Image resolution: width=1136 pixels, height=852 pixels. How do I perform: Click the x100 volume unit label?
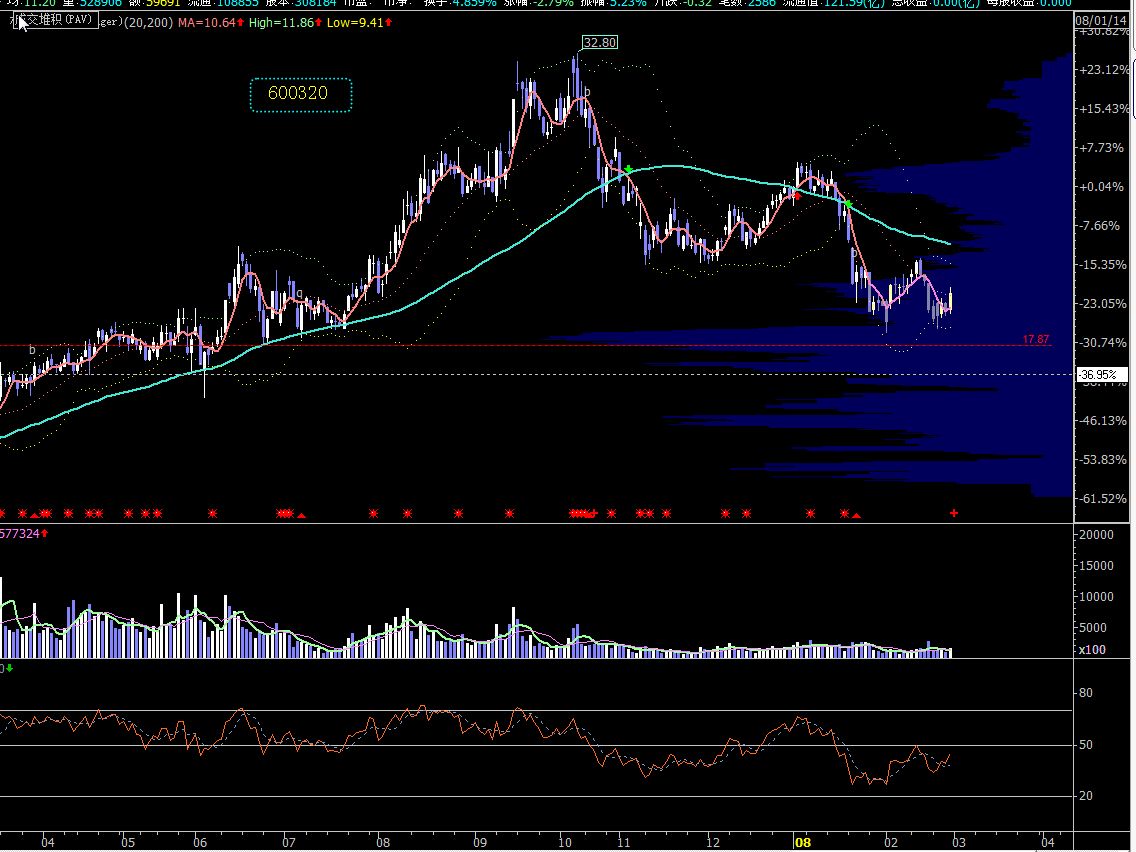[1092, 650]
